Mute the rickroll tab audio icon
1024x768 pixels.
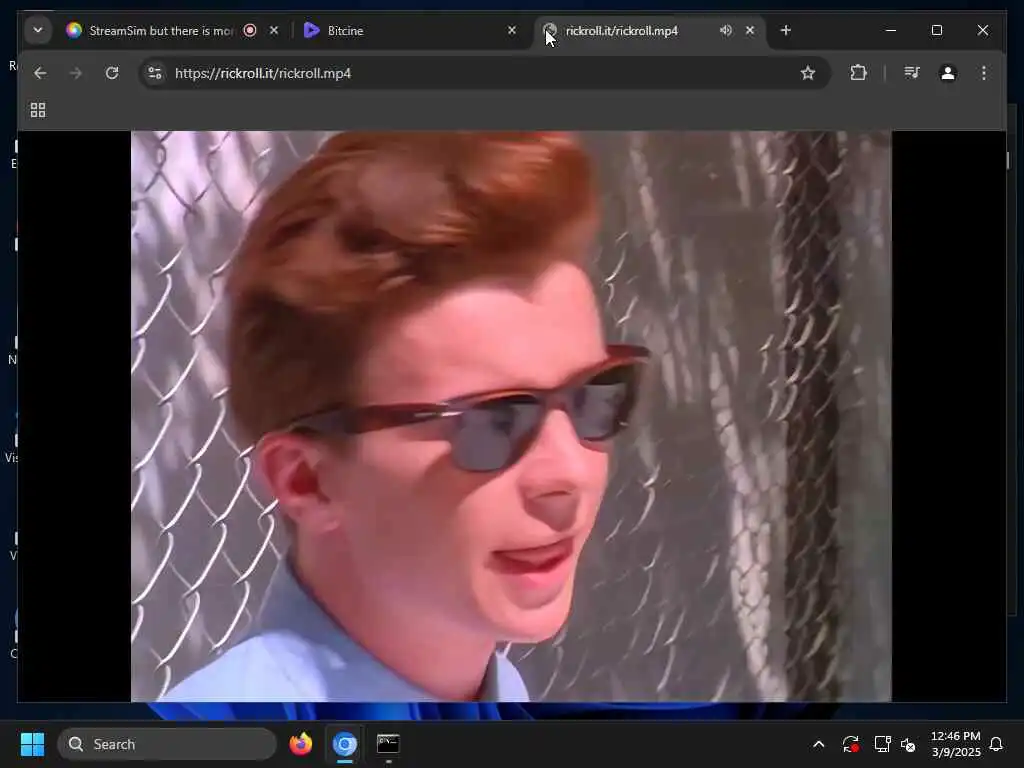(x=726, y=30)
